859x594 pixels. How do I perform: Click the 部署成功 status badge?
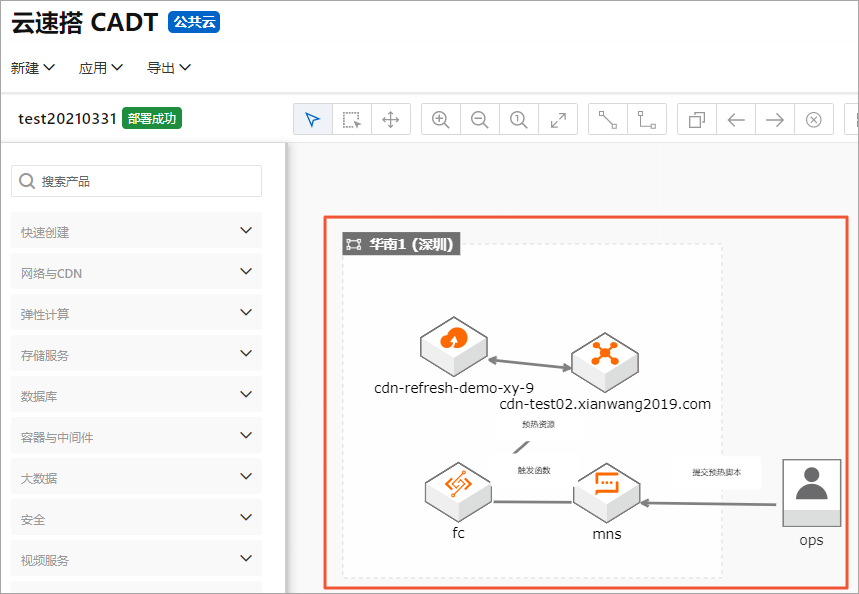click(152, 118)
